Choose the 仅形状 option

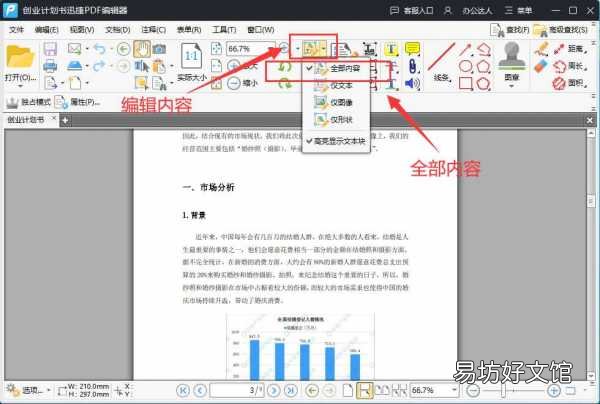(x=336, y=120)
